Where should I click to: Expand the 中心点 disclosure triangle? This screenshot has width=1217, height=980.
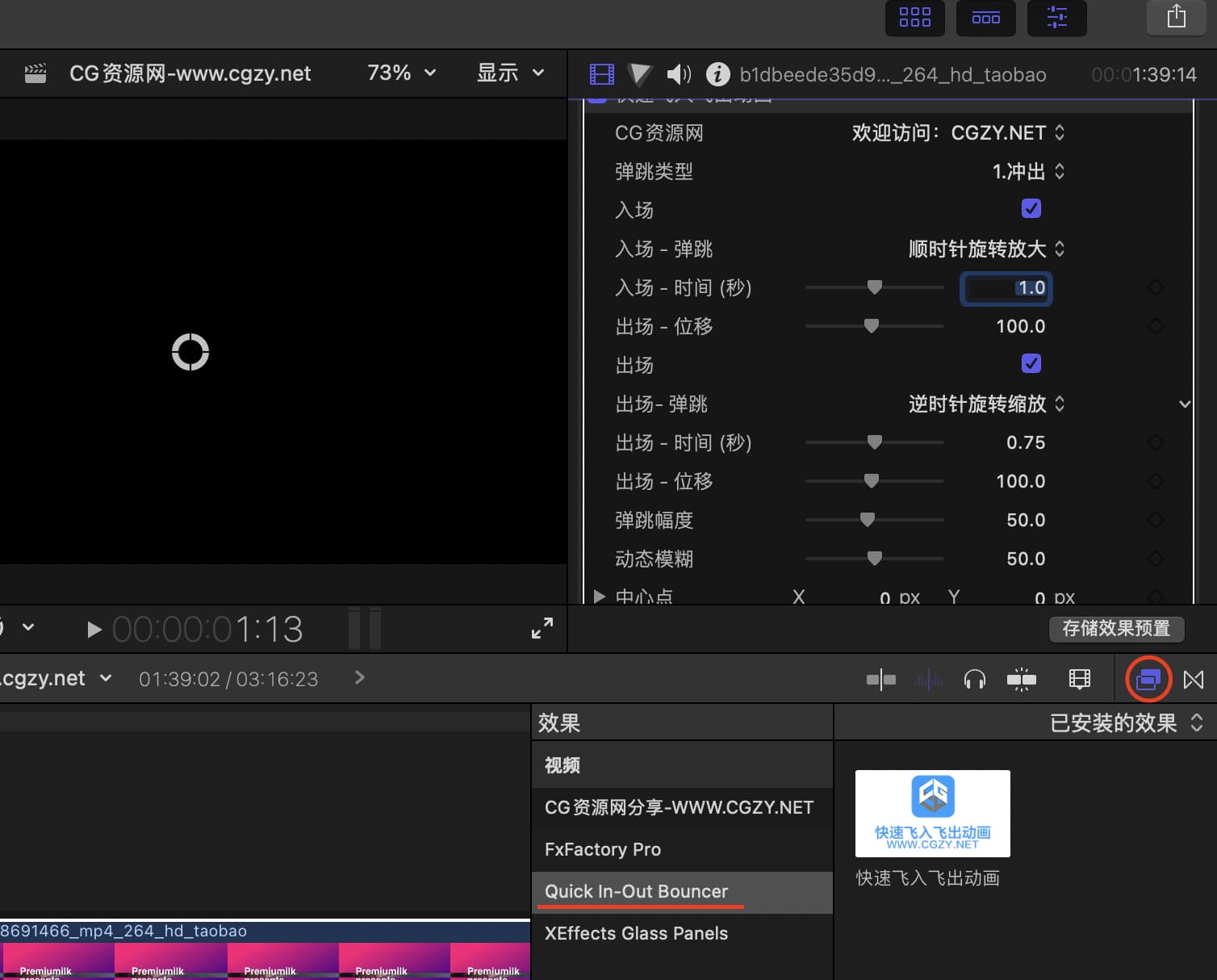pos(599,597)
